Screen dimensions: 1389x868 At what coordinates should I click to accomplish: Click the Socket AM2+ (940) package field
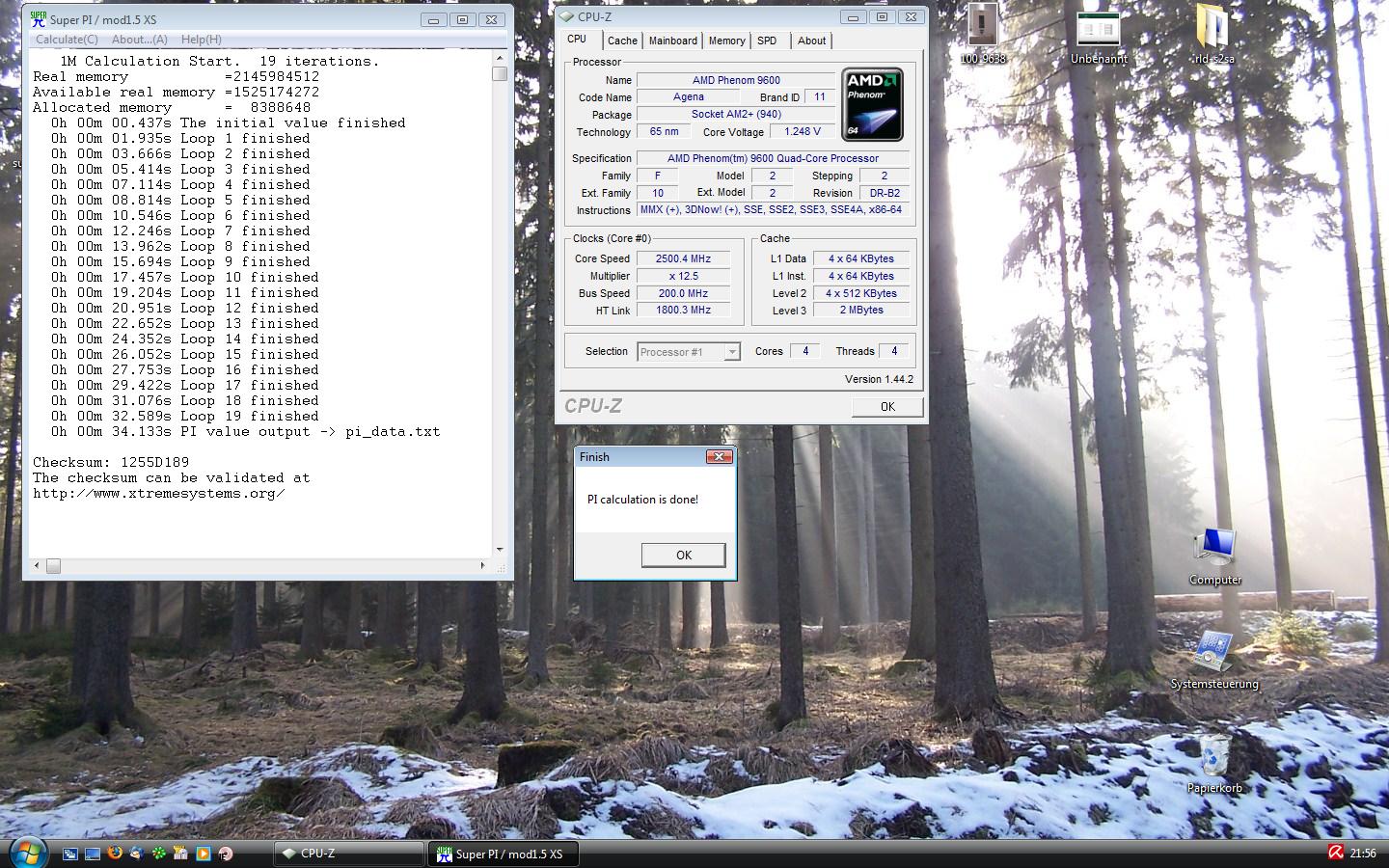[x=736, y=114]
